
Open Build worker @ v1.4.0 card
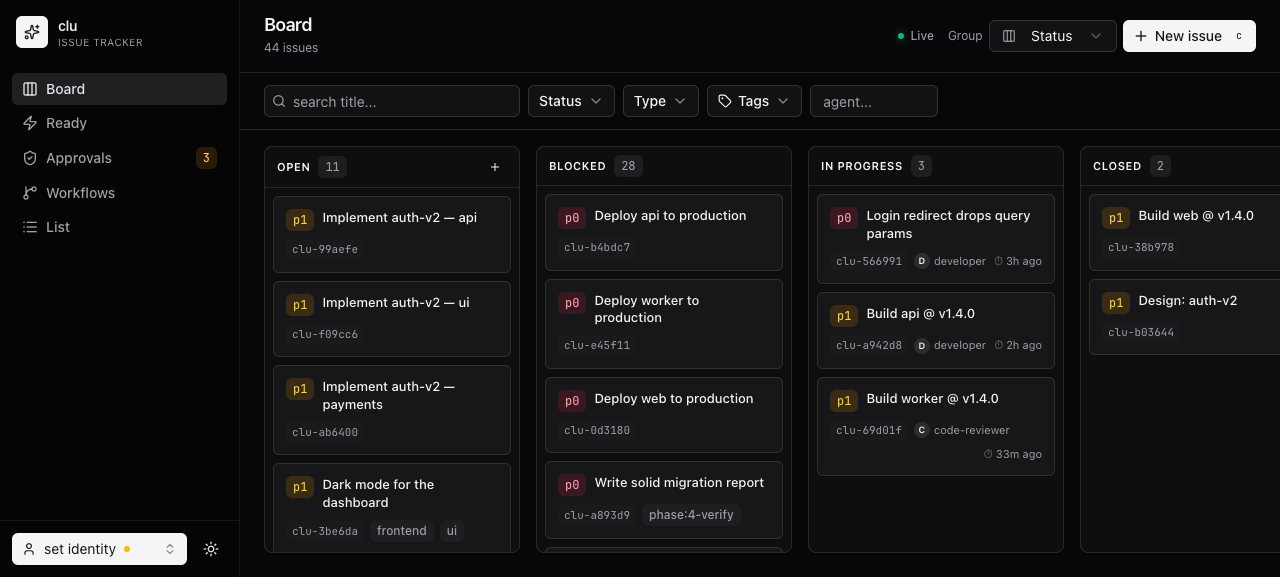click(x=936, y=426)
